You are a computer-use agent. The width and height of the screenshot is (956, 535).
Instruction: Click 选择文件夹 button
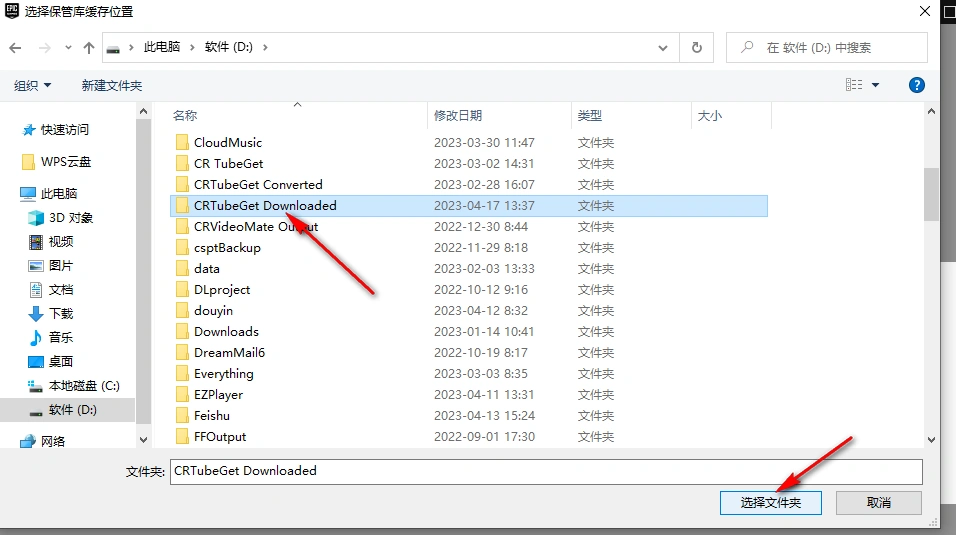pos(771,503)
